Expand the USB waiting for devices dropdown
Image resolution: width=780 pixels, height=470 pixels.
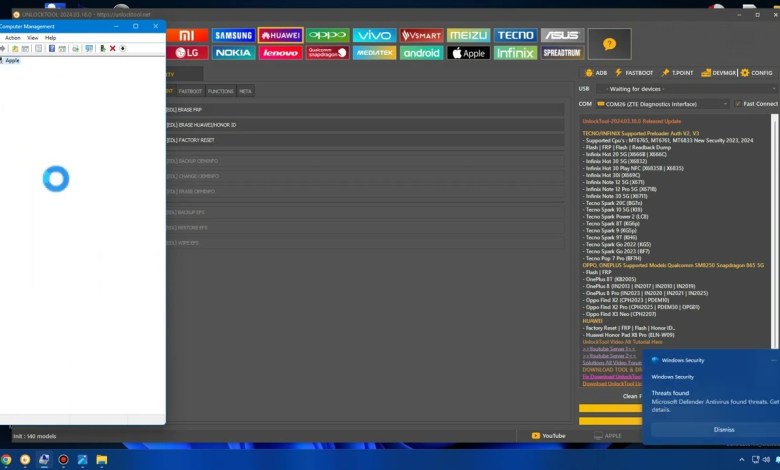686,89
